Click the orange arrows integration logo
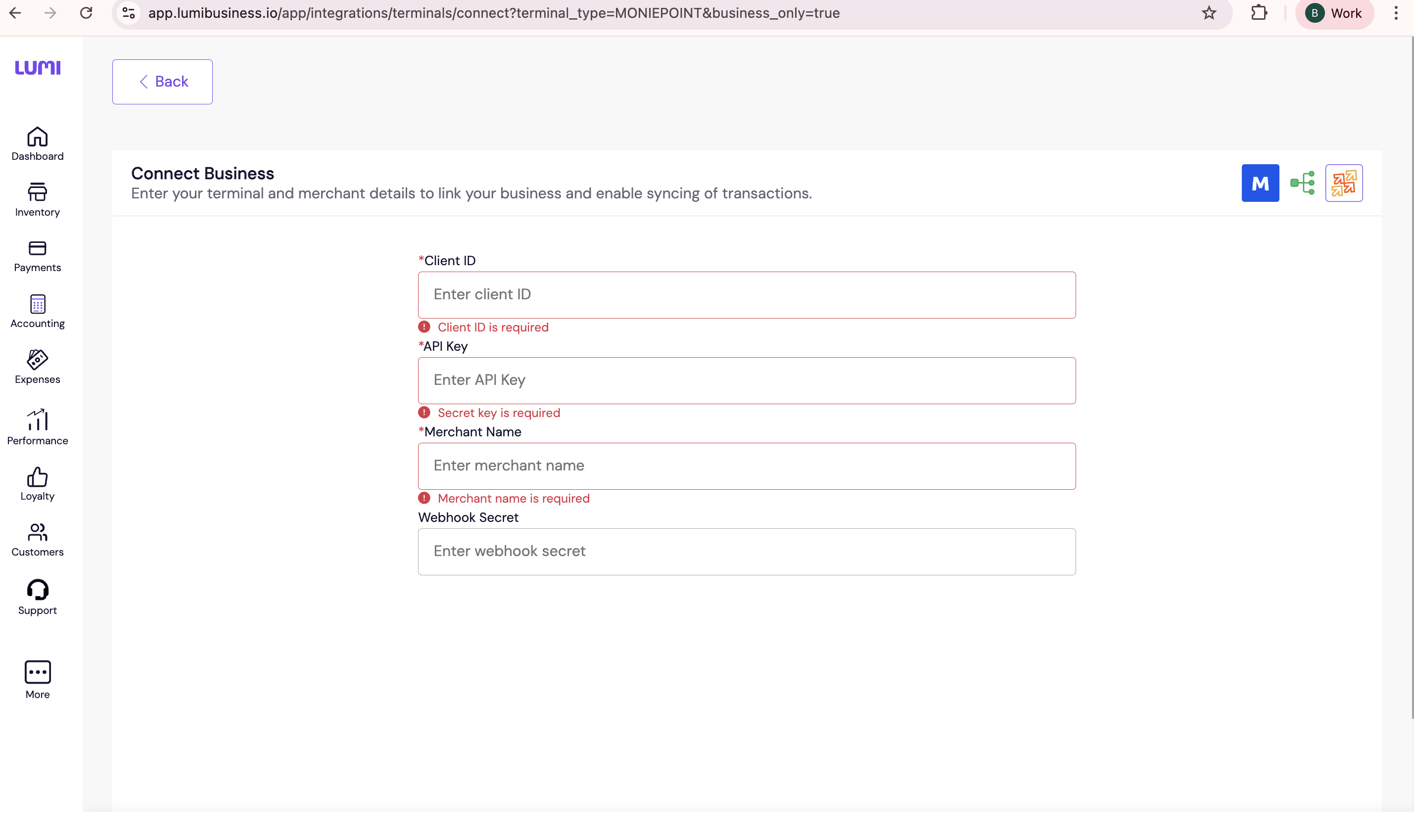The image size is (1414, 840). point(1343,183)
